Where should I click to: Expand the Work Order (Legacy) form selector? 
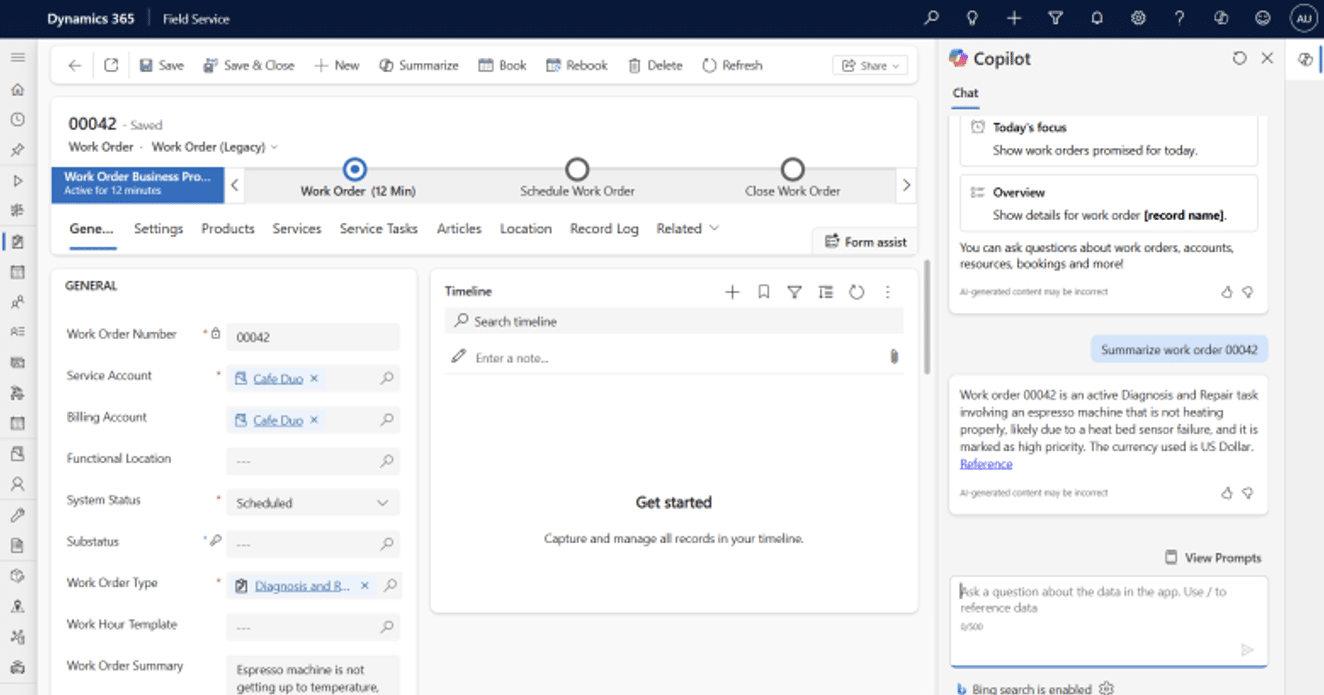[x=215, y=147]
